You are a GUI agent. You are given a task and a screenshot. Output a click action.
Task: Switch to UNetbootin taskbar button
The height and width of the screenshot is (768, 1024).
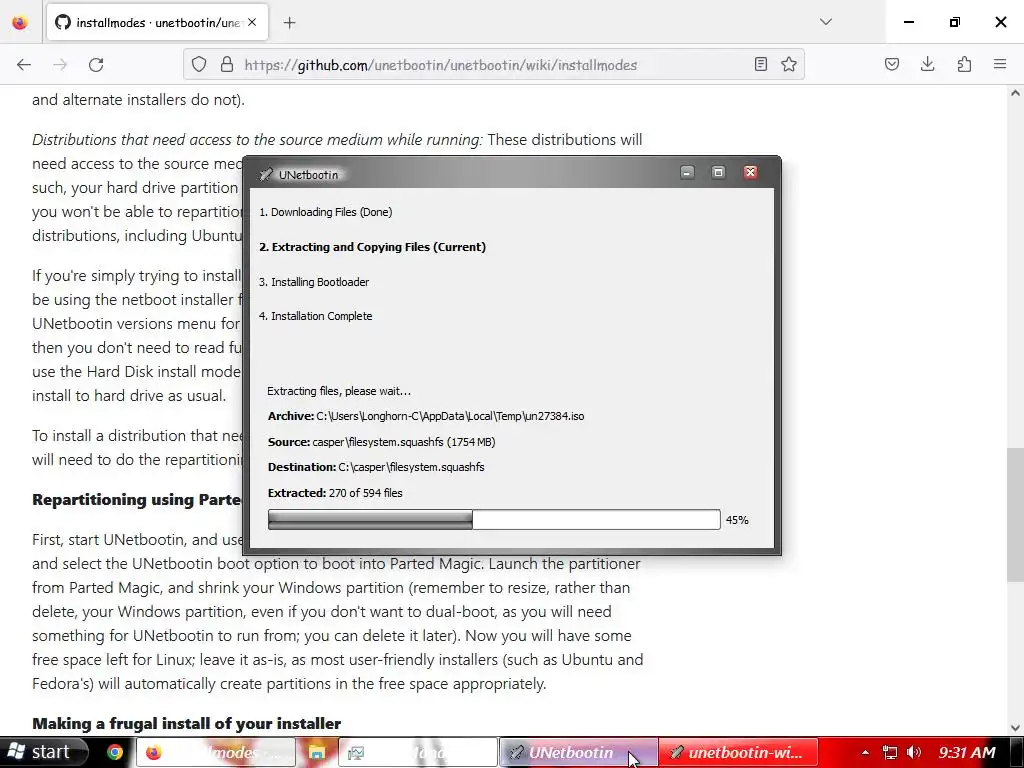[579, 752]
